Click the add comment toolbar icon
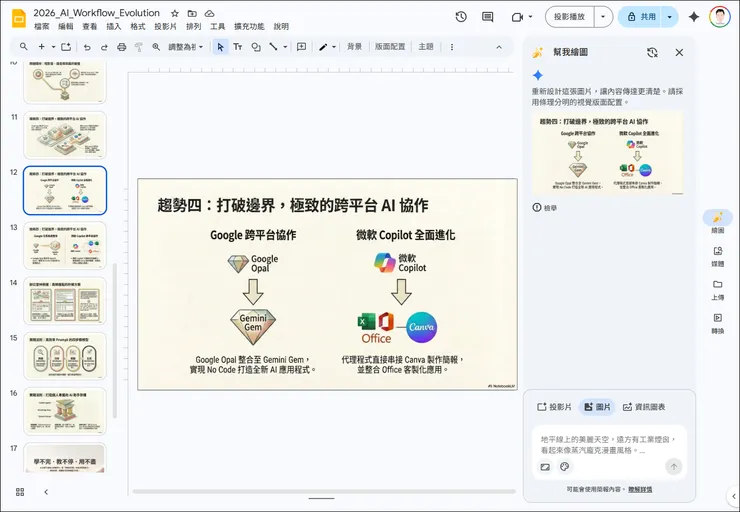Image resolution: width=740 pixels, height=512 pixels. (x=301, y=47)
